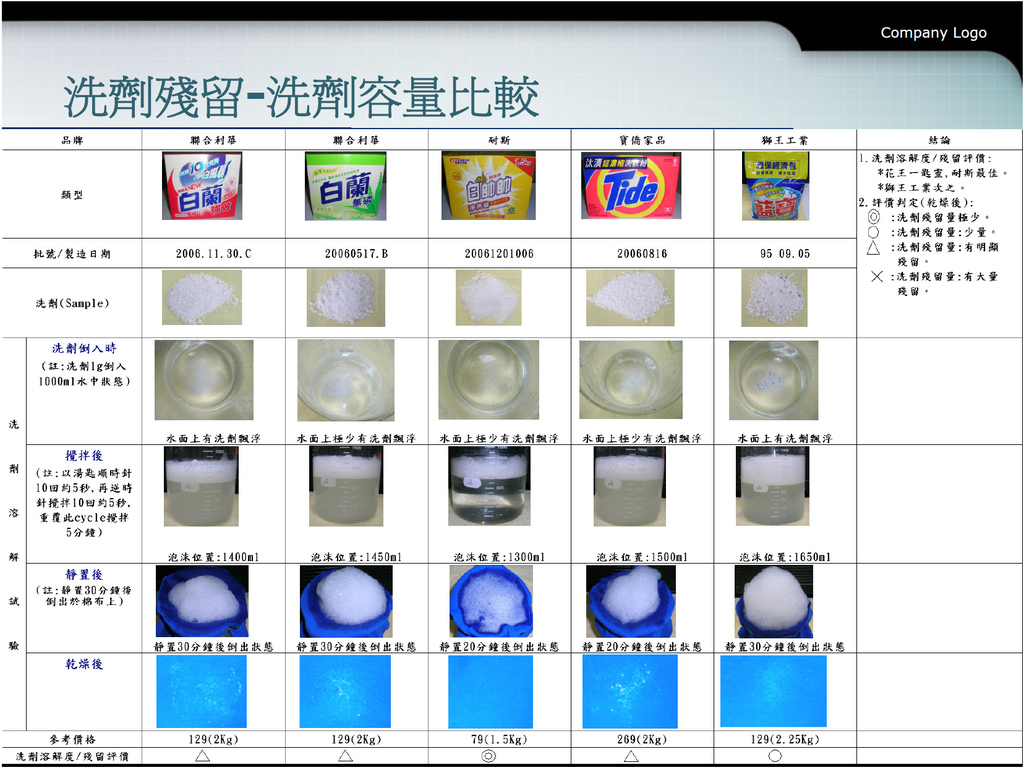Select caption 泡沫位置:1500ml
The height and width of the screenshot is (770, 1024).
[642, 557]
